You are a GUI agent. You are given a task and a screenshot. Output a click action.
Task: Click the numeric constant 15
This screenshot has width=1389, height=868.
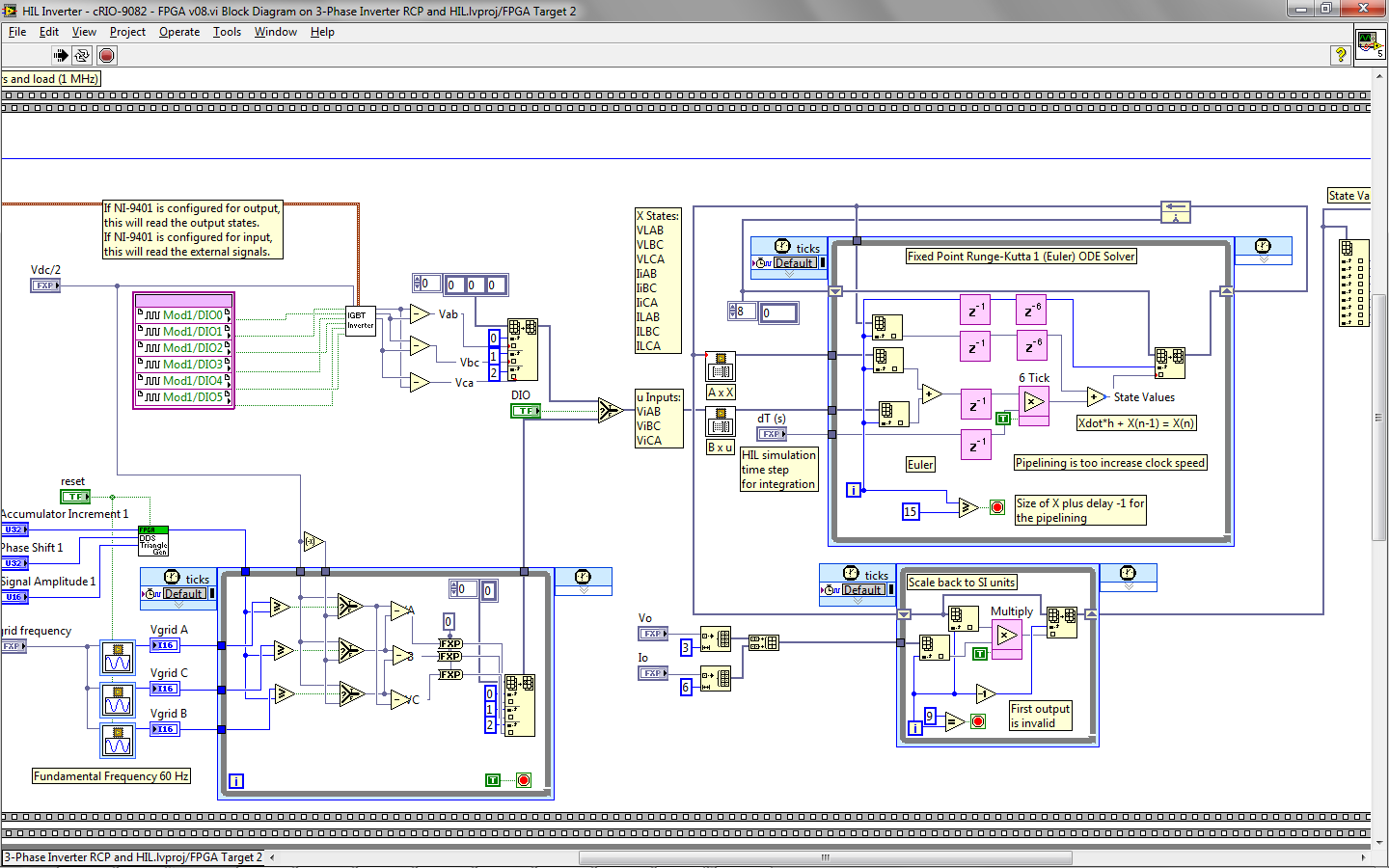(x=911, y=511)
